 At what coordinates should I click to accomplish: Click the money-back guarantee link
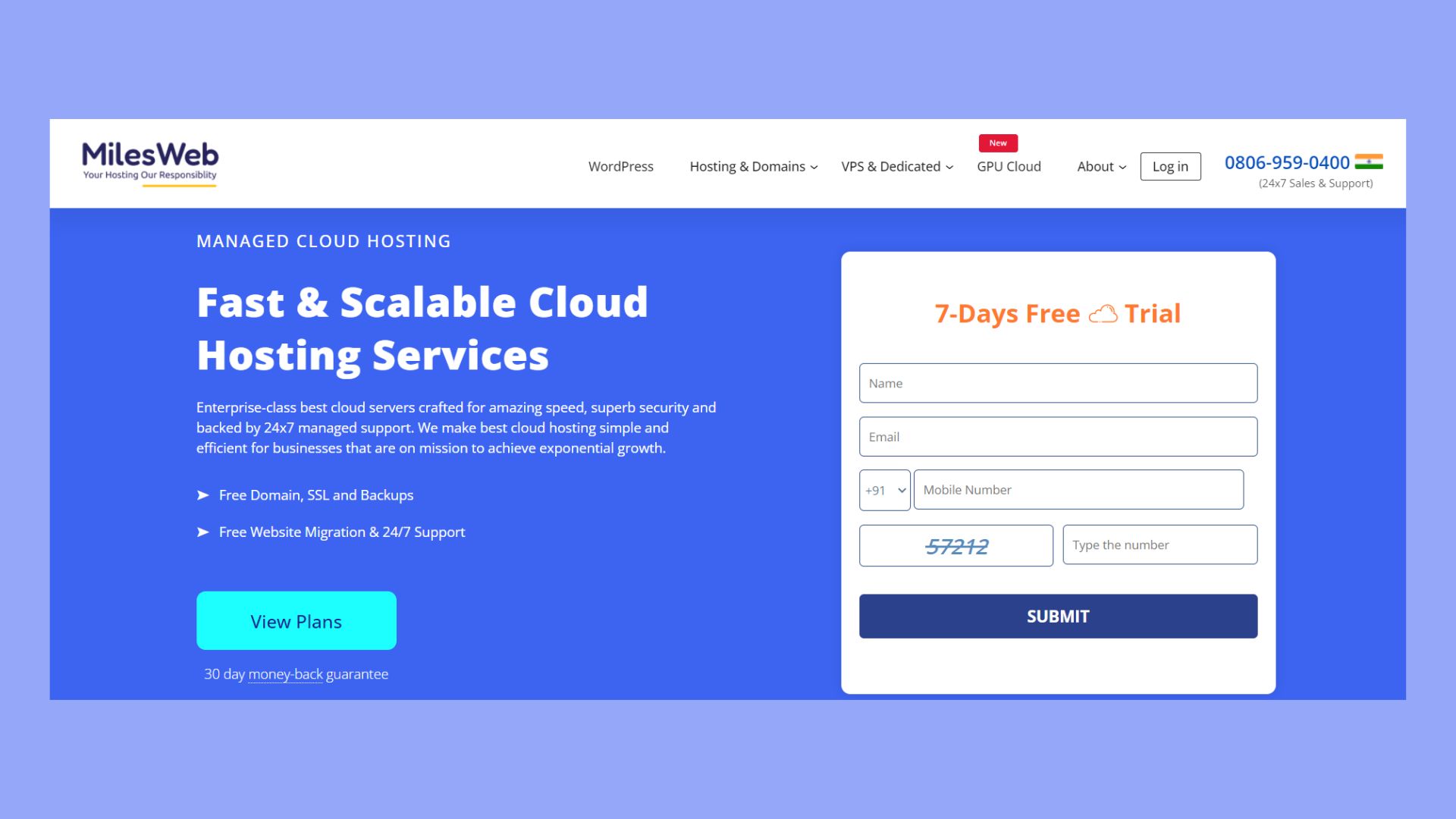tap(285, 673)
